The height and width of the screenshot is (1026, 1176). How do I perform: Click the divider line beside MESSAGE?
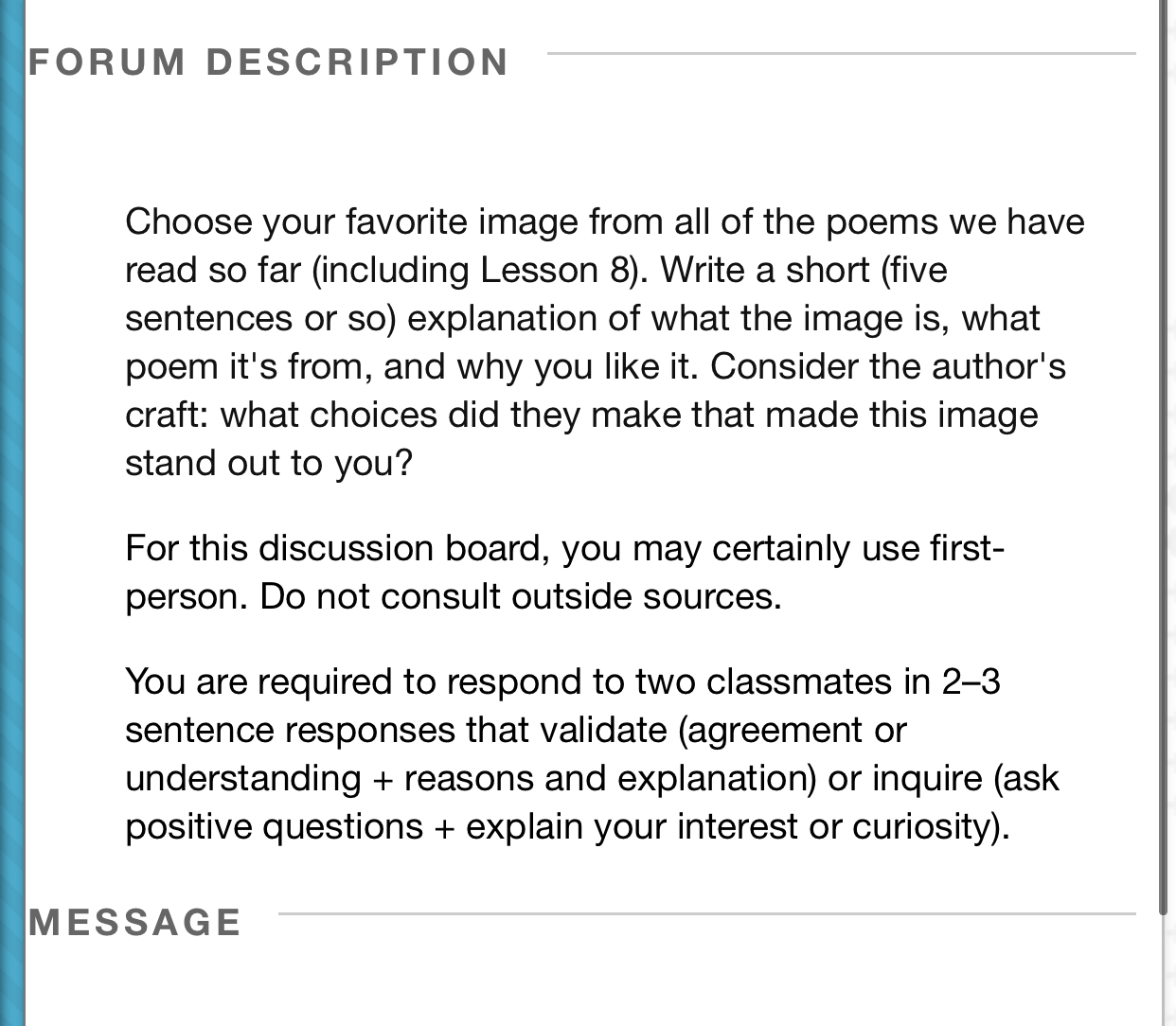click(706, 914)
